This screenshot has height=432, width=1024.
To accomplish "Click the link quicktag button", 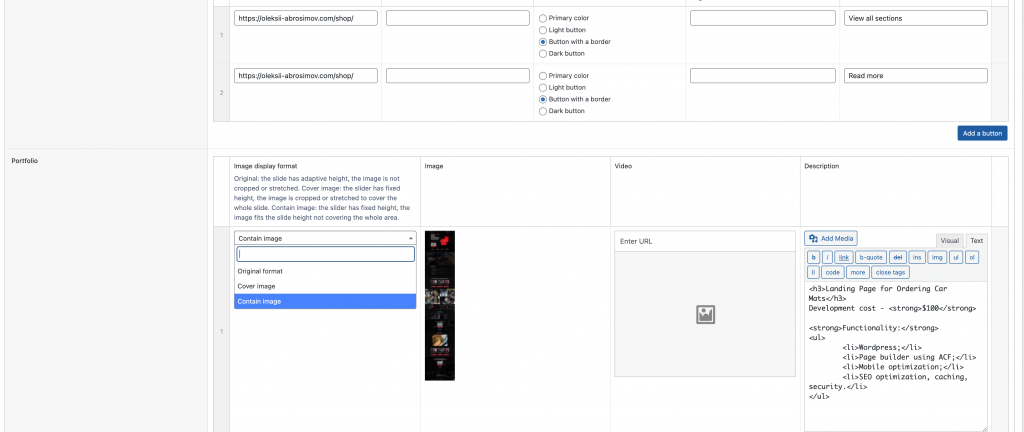I will pyautogui.click(x=844, y=258).
